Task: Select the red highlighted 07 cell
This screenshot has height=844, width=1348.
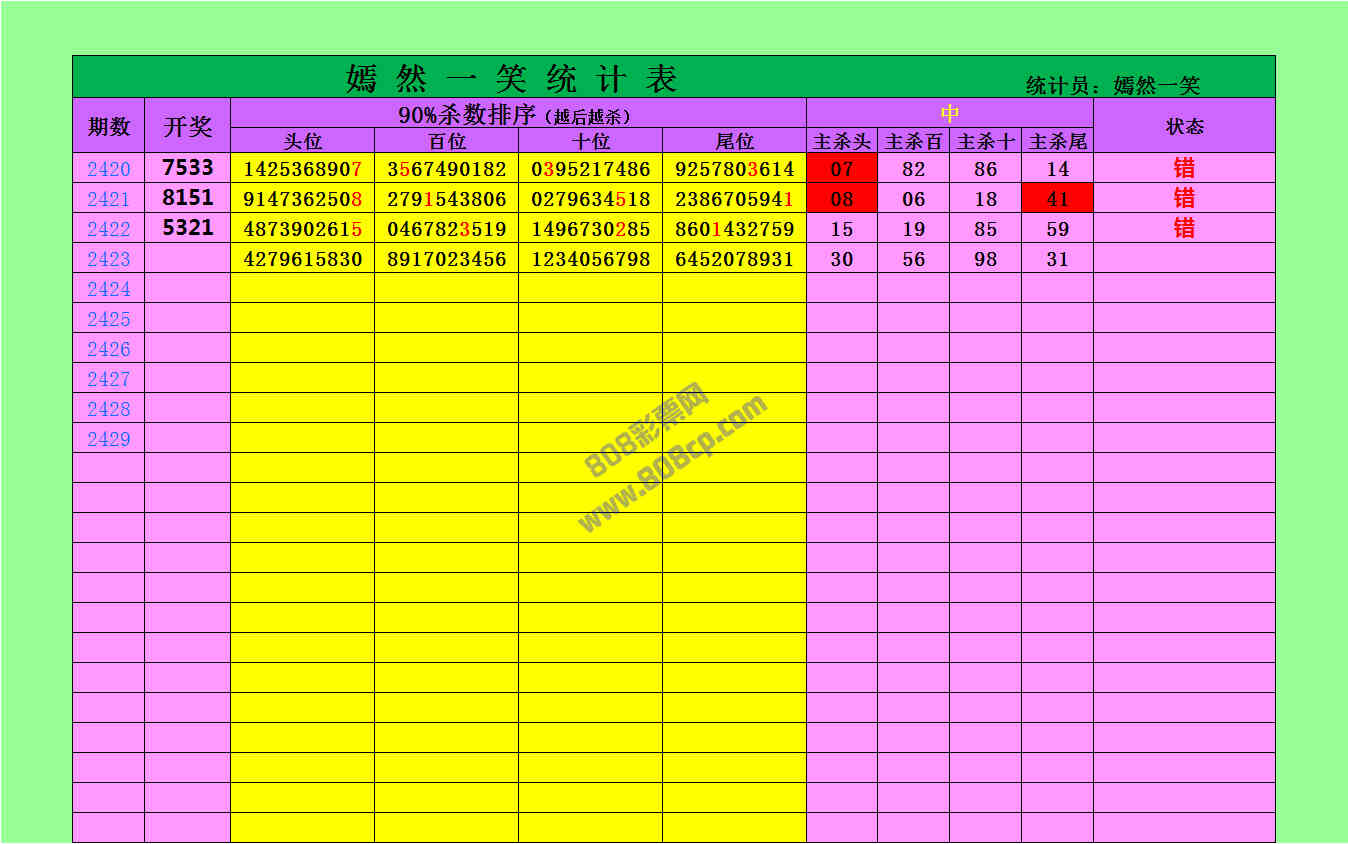Action: click(842, 169)
